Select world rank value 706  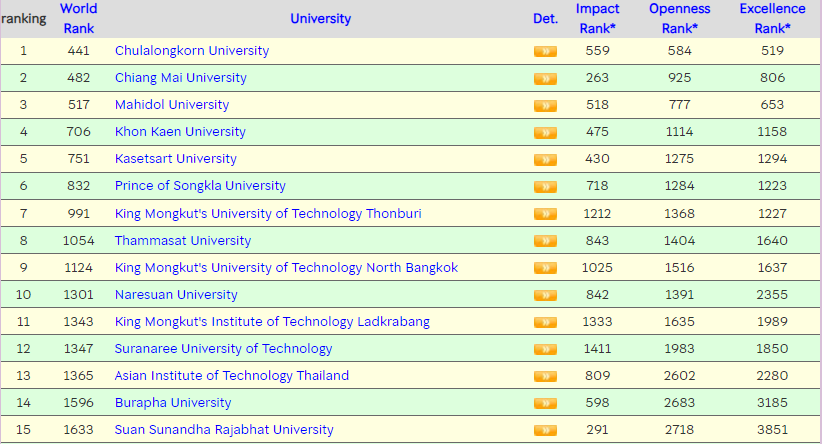click(79, 132)
